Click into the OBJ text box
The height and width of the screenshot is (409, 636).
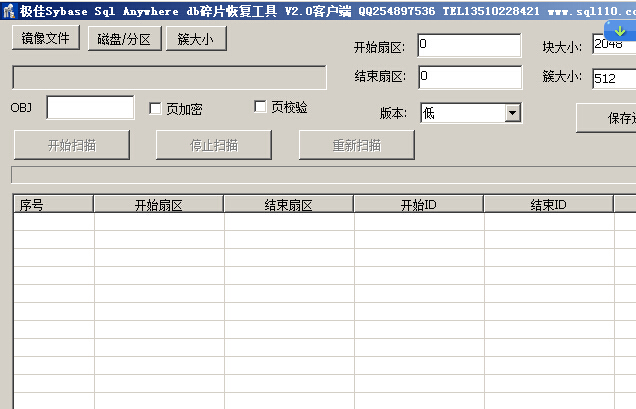point(90,108)
